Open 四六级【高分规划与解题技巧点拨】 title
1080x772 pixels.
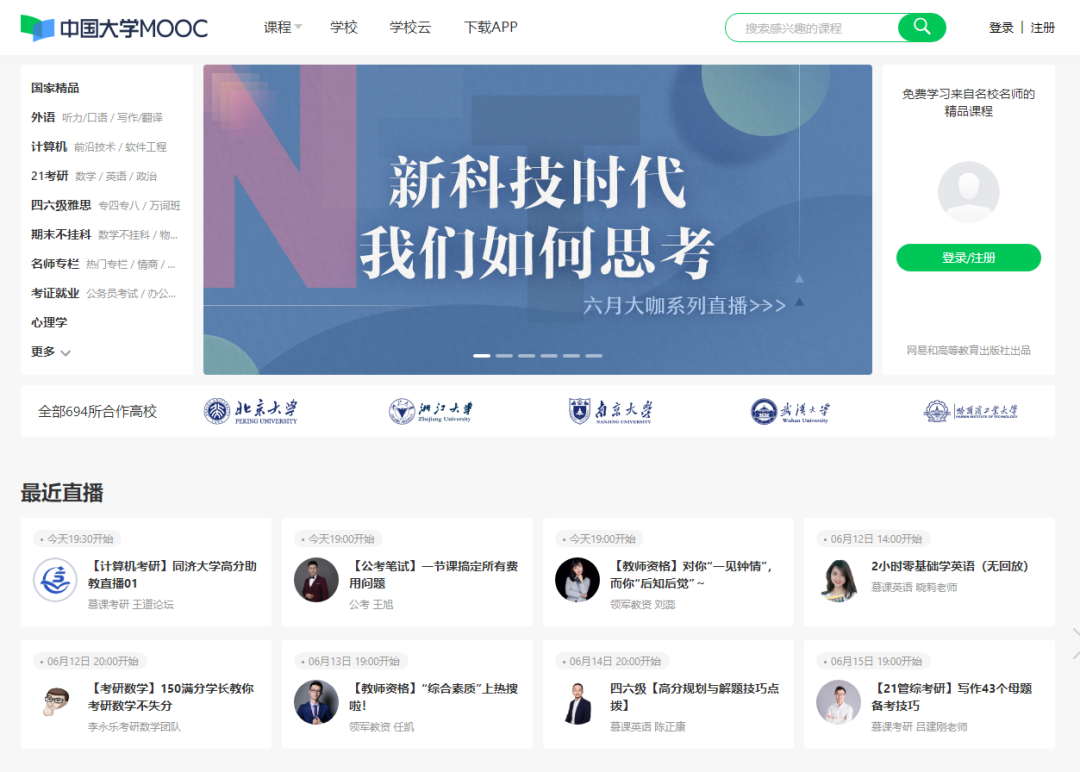tap(694, 697)
